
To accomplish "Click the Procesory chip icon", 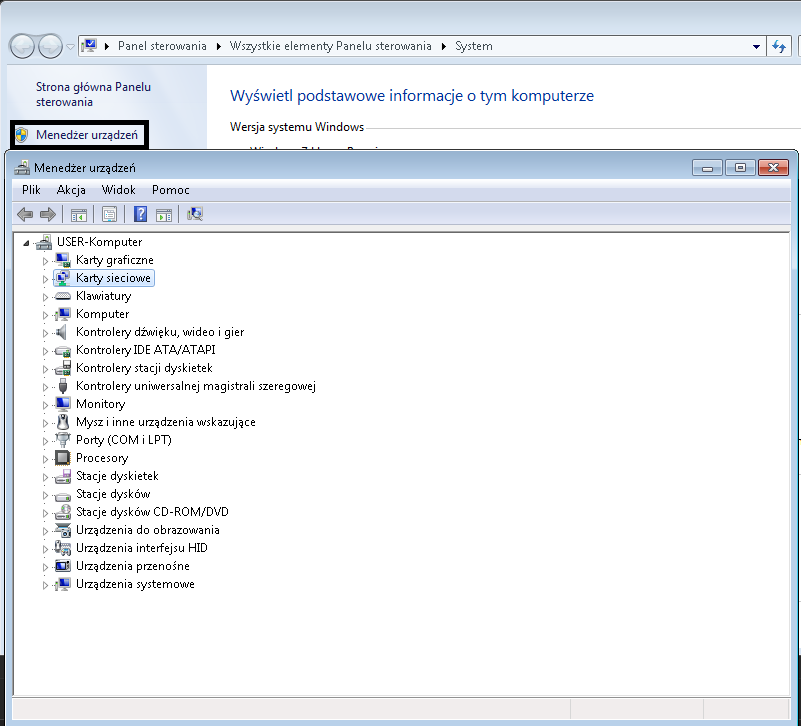I will point(62,458).
